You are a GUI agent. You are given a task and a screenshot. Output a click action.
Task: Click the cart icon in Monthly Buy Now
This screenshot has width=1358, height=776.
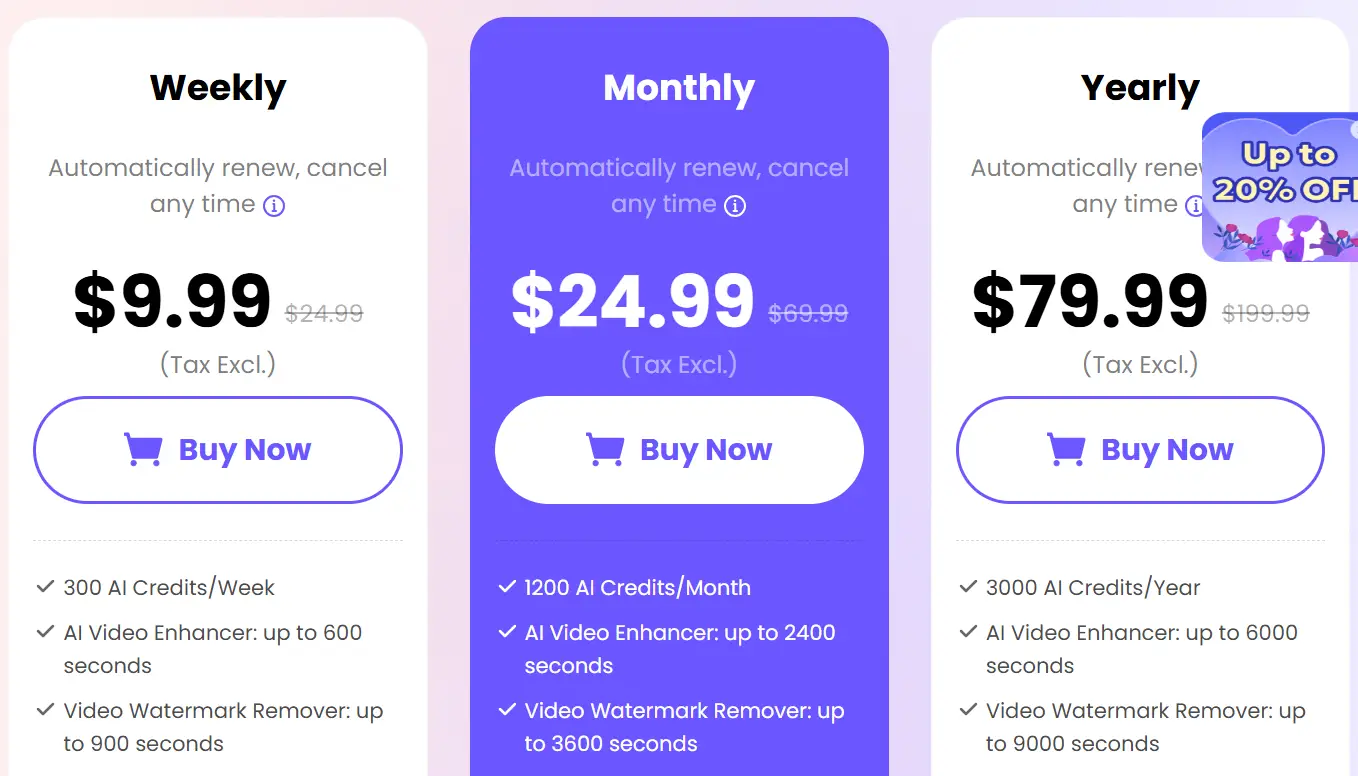[x=604, y=450]
